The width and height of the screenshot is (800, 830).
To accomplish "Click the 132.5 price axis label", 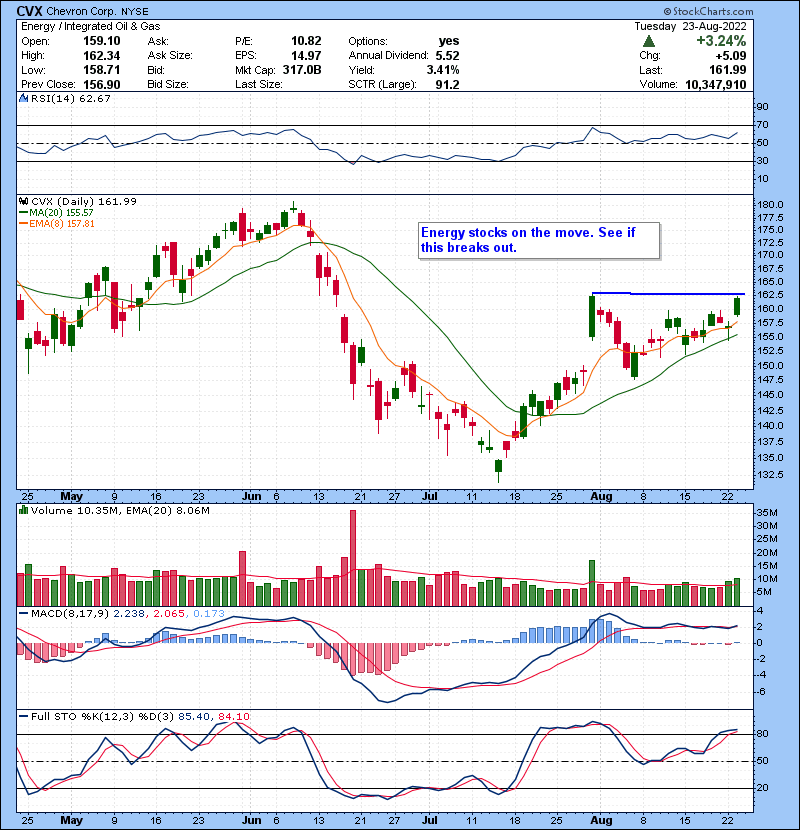I will pos(770,474).
